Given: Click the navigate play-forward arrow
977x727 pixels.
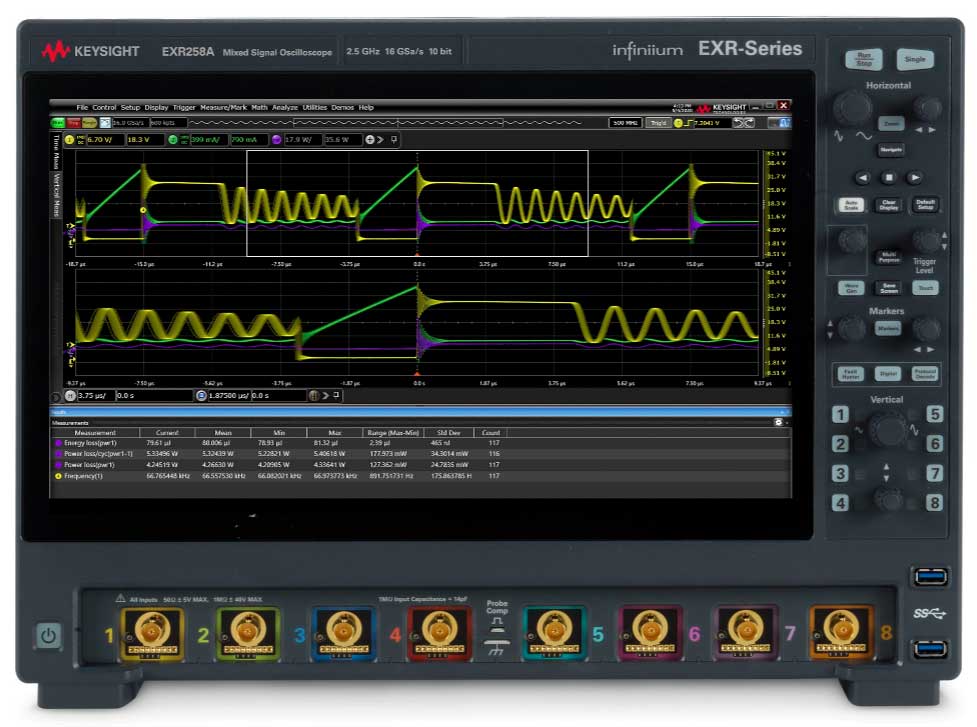Looking at the screenshot, I should [914, 177].
